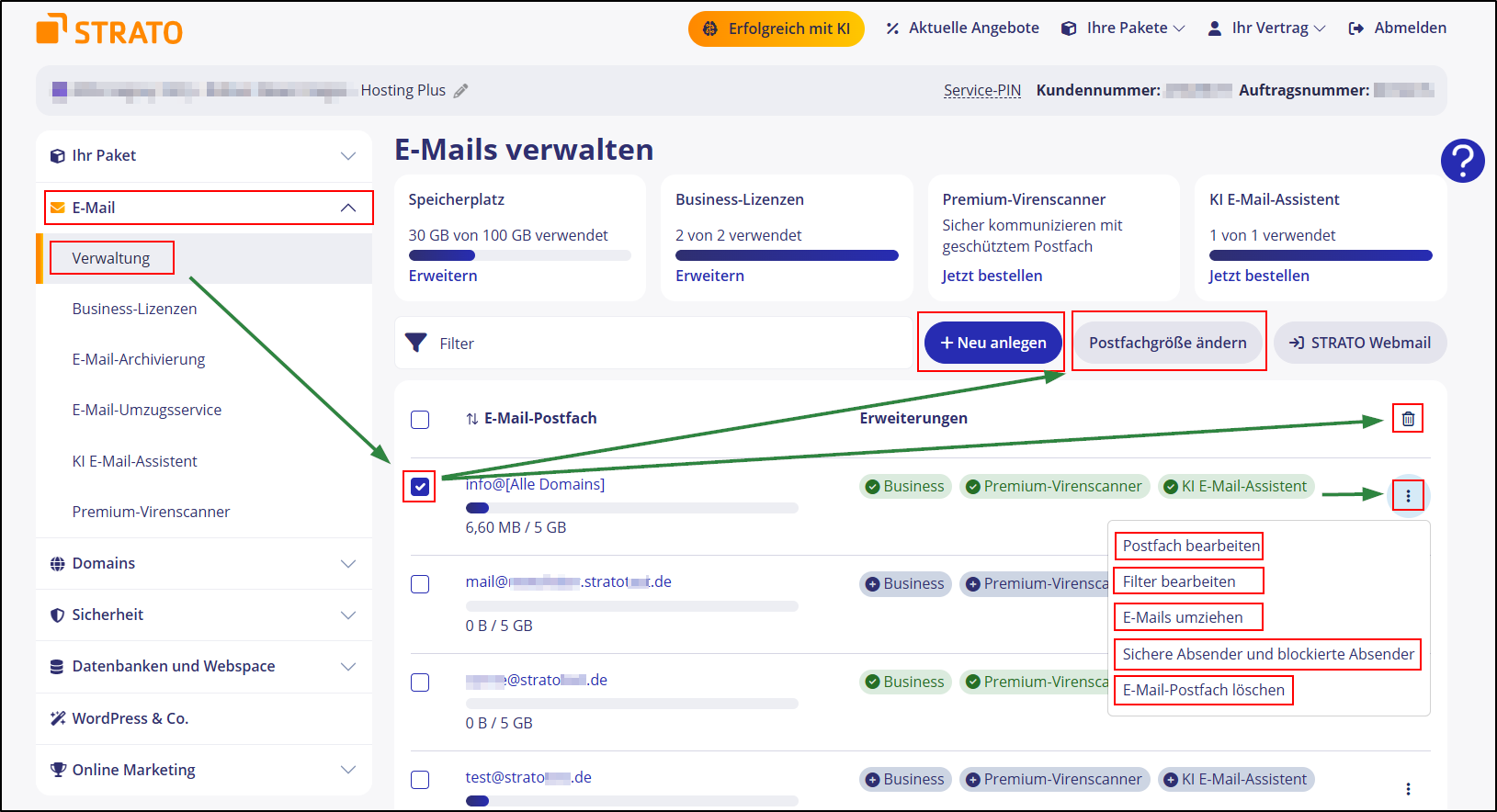Click Premium-Virenscanner badge in info@ row

click(x=1055, y=486)
